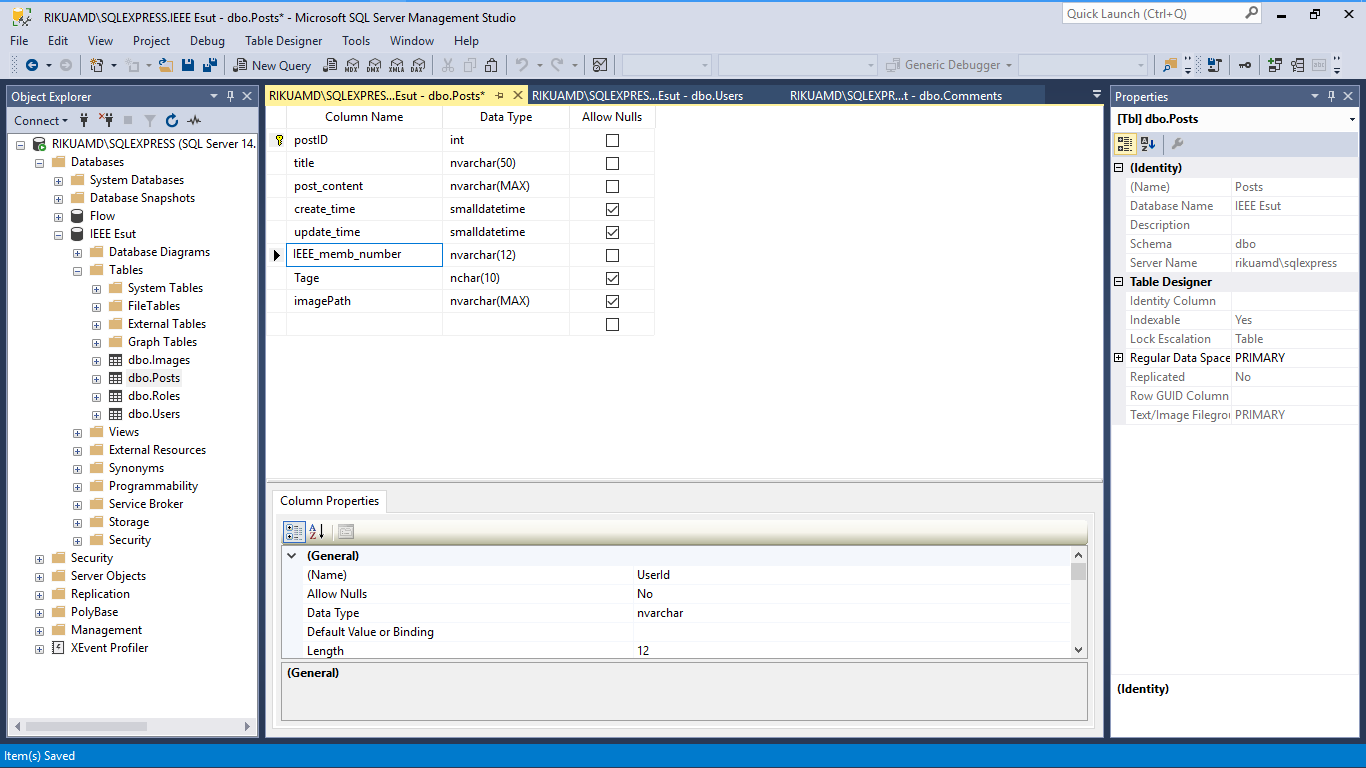This screenshot has height=768, width=1366.
Task: Uncheck Allow Nulls for update_time
Action: (613, 232)
